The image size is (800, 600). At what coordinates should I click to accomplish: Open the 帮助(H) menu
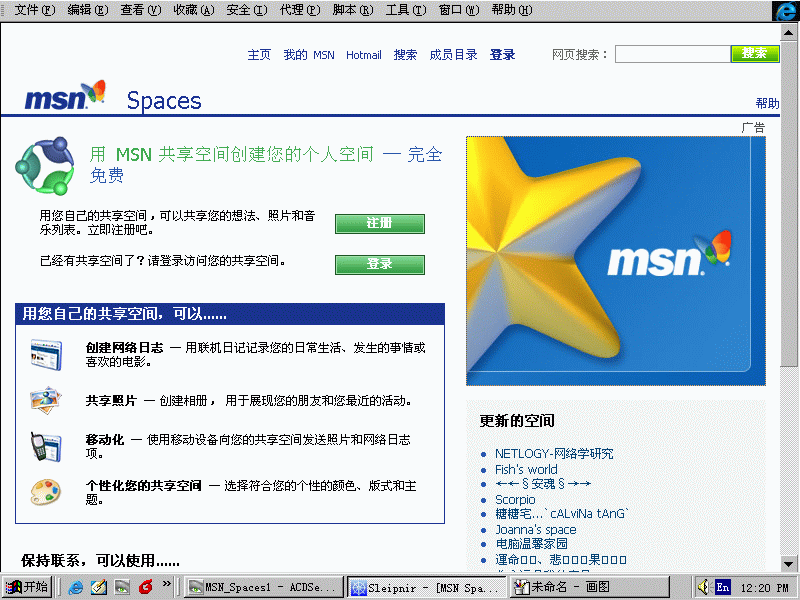click(x=512, y=10)
